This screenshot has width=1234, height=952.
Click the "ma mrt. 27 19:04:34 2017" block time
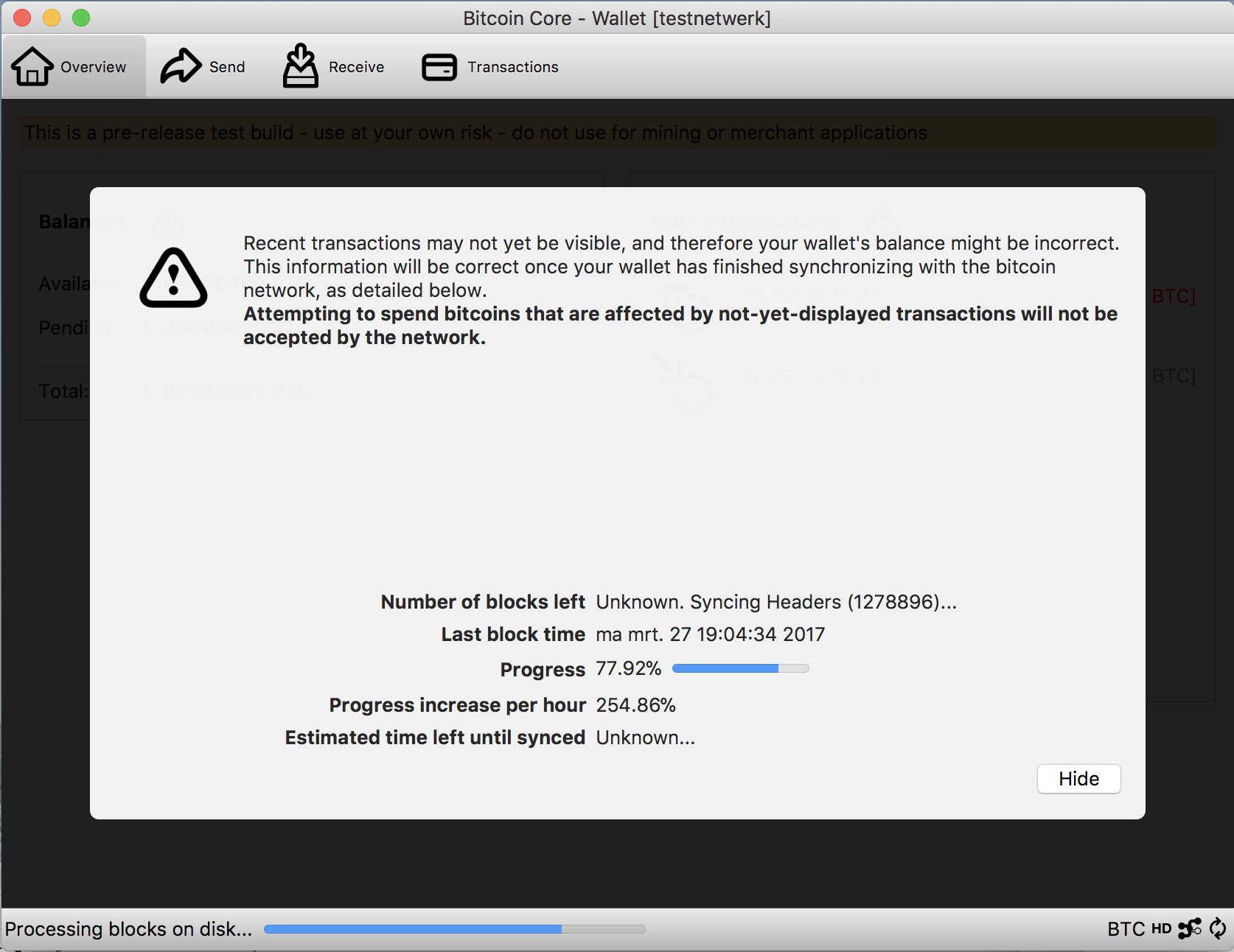710,634
